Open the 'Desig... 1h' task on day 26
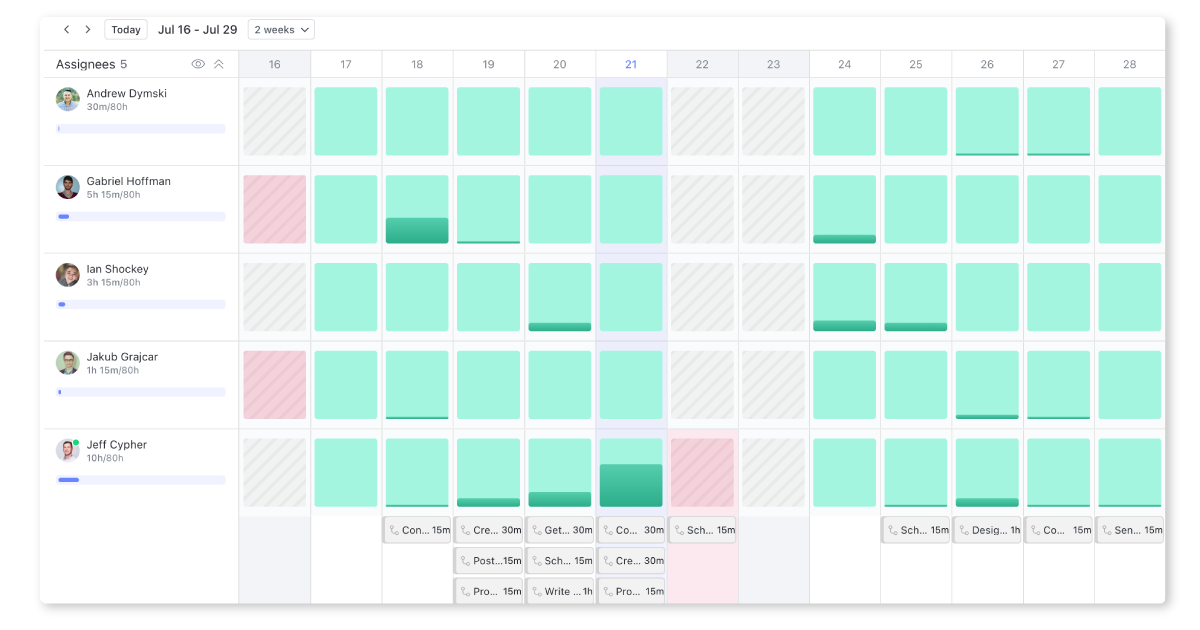Image resolution: width=1200 pixels, height=630 pixels. pyautogui.click(x=987, y=530)
